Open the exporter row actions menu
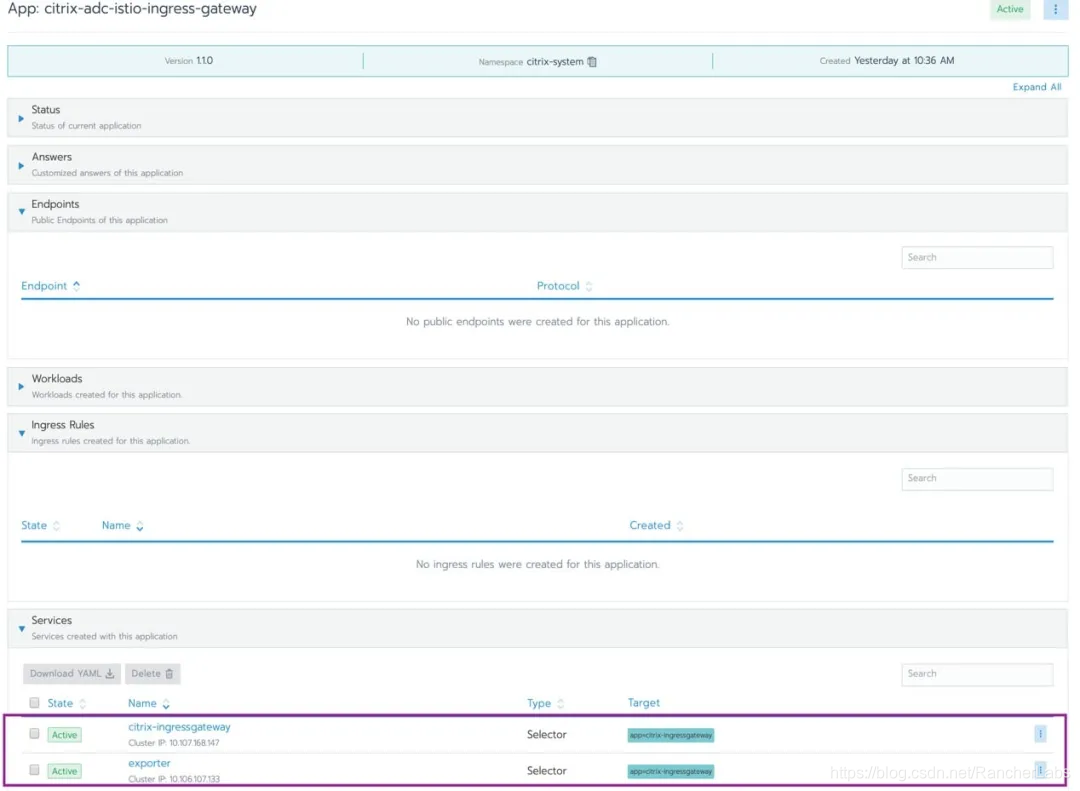1080x791 pixels. pyautogui.click(x=1040, y=770)
